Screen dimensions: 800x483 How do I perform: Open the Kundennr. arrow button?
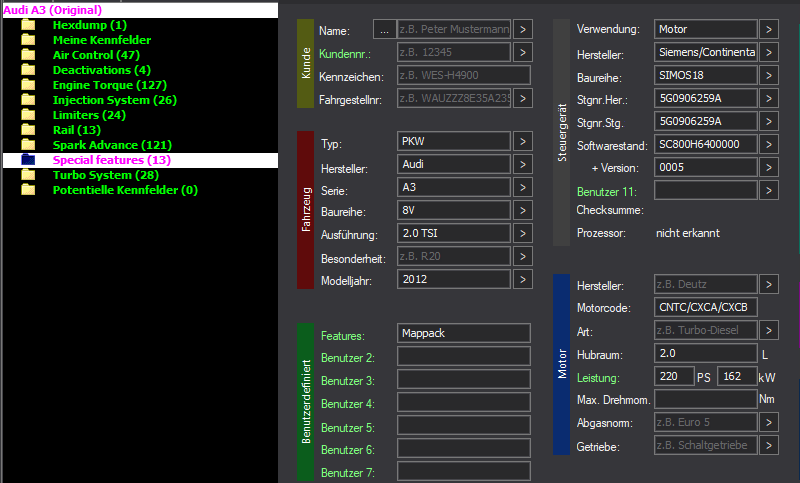pos(523,52)
